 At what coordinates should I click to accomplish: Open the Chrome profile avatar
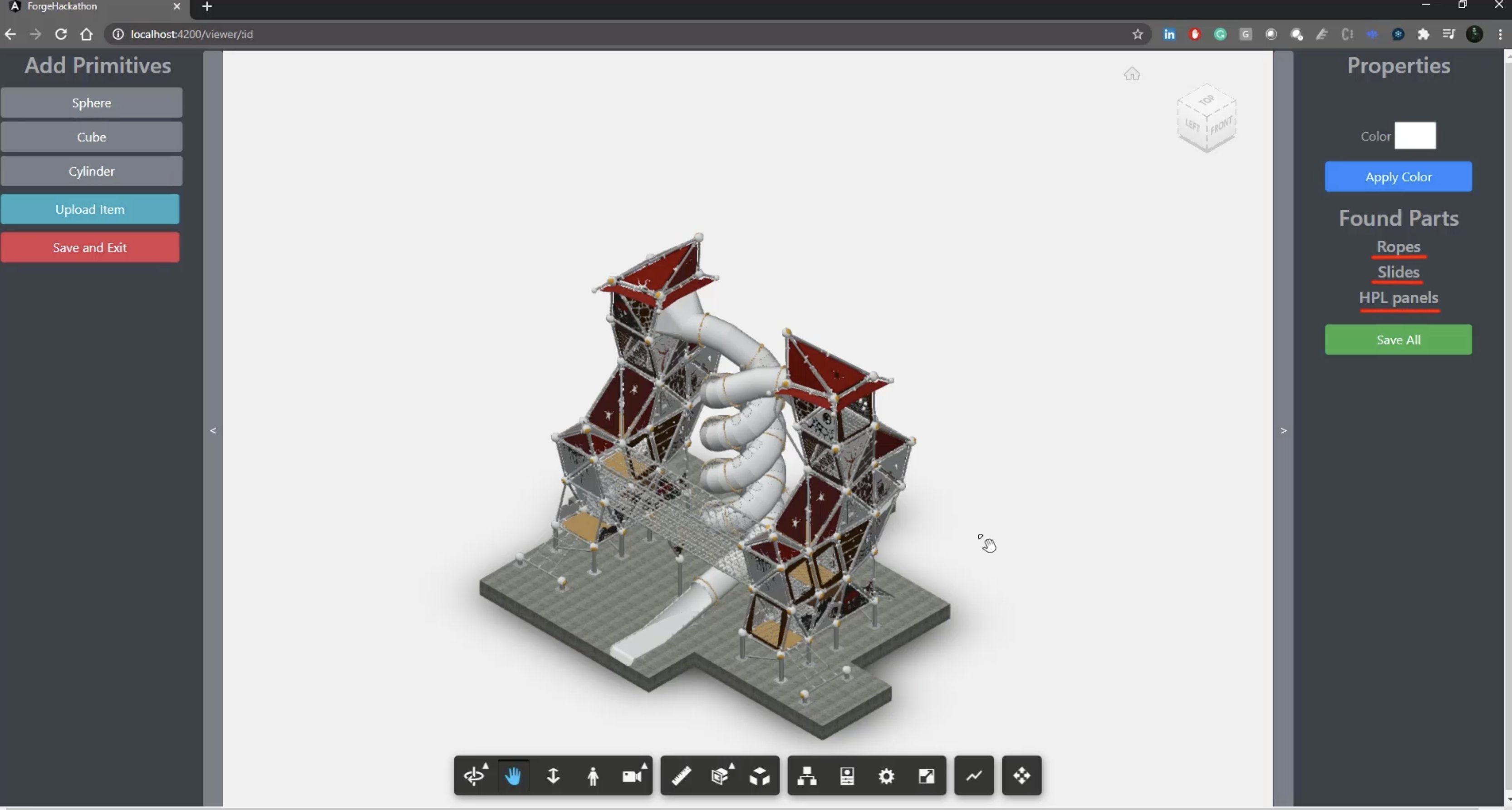(x=1474, y=34)
